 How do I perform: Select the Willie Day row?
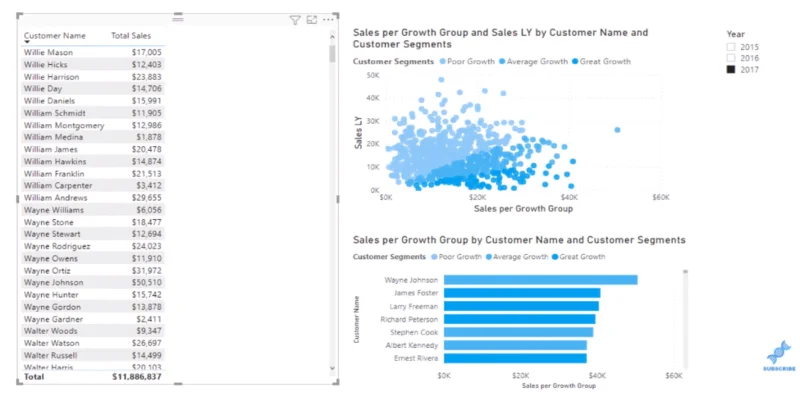(93, 89)
